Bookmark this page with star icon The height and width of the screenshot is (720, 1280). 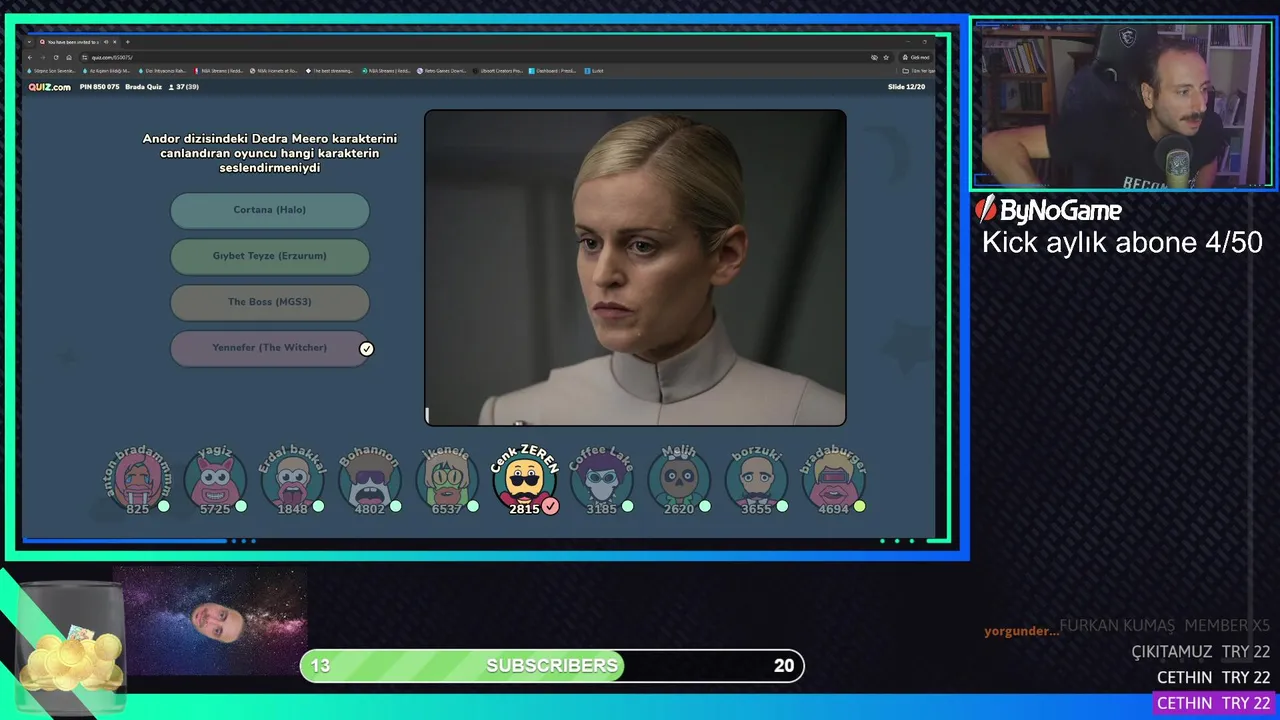886,57
